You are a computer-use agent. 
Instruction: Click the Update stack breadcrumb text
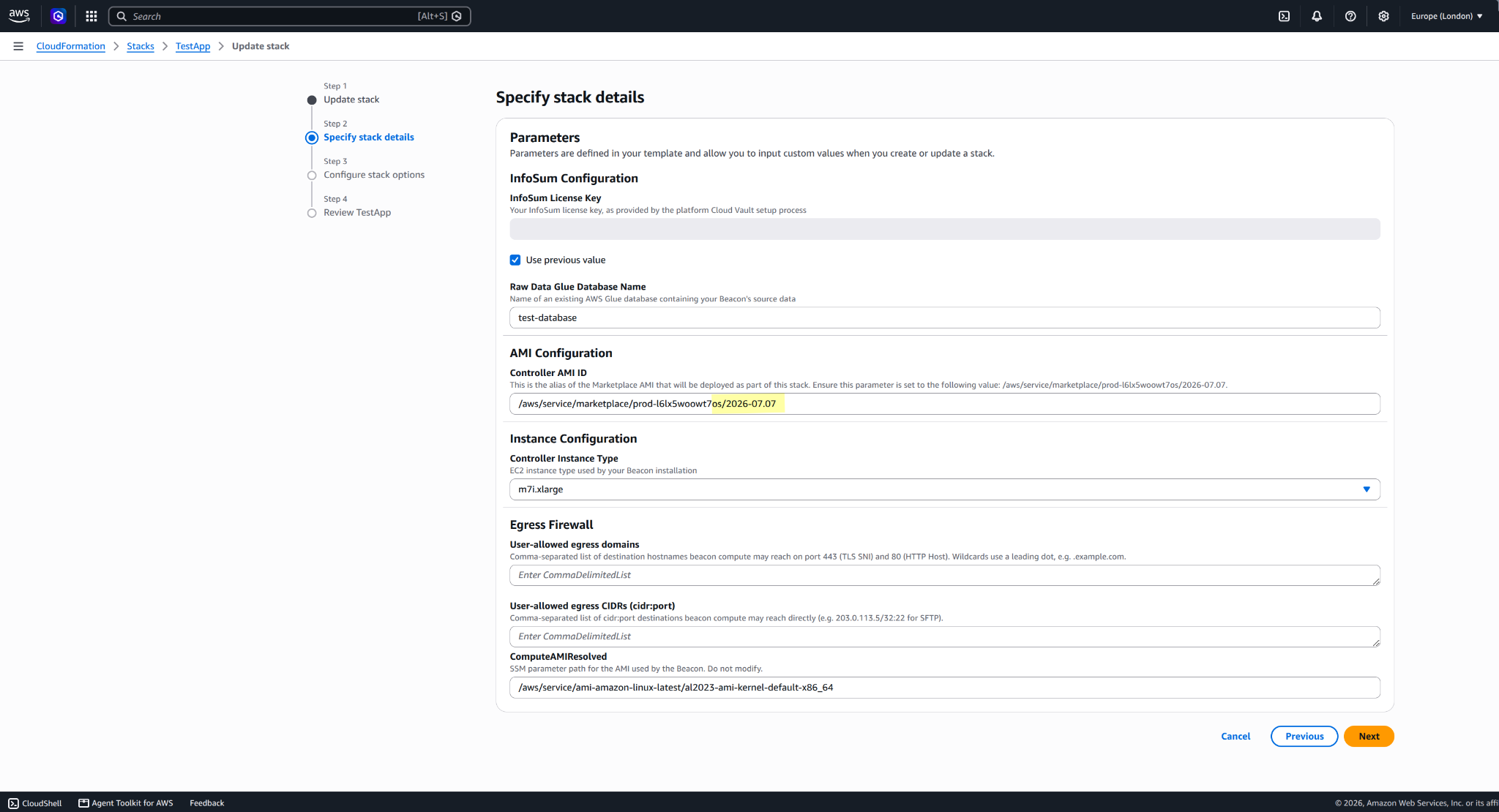click(x=261, y=46)
